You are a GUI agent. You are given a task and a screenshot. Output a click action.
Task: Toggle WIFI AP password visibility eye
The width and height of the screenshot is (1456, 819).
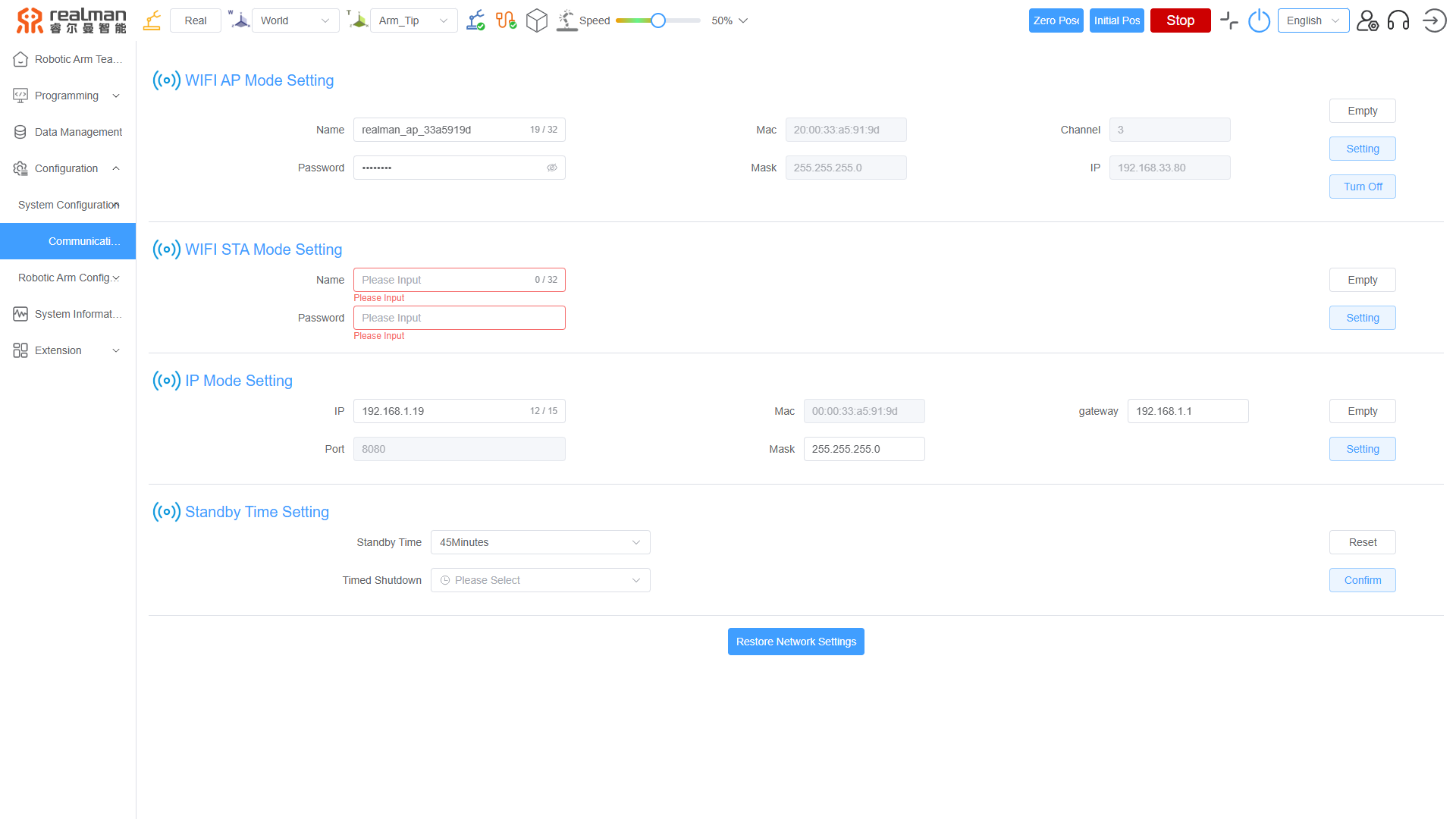(x=552, y=168)
